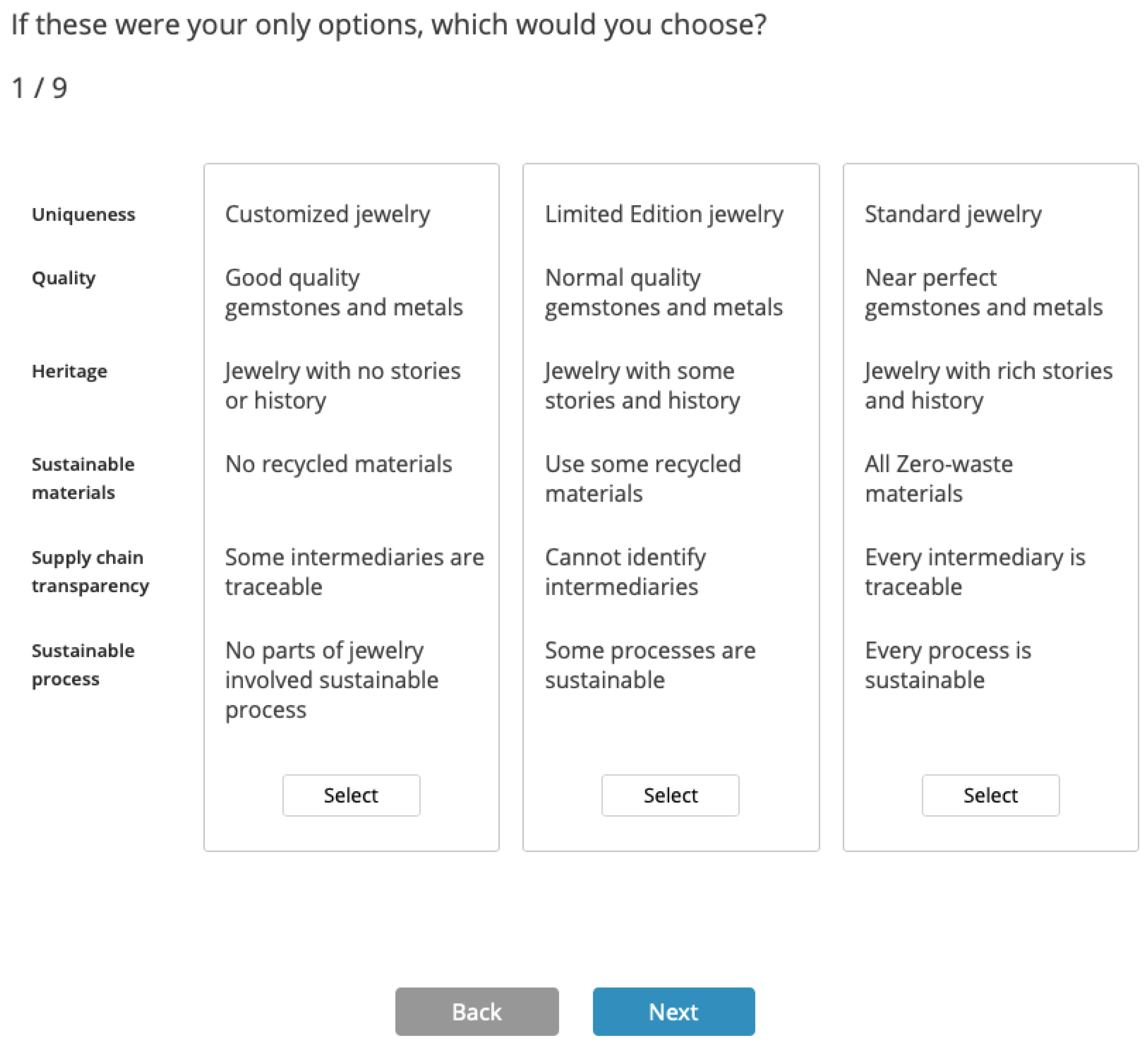Click "All Zero-waste materials" text
1148x1048 pixels.
[x=938, y=479]
